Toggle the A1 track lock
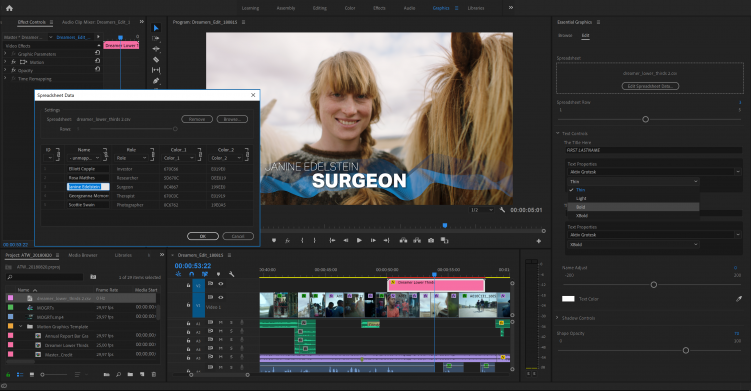 click(188, 323)
